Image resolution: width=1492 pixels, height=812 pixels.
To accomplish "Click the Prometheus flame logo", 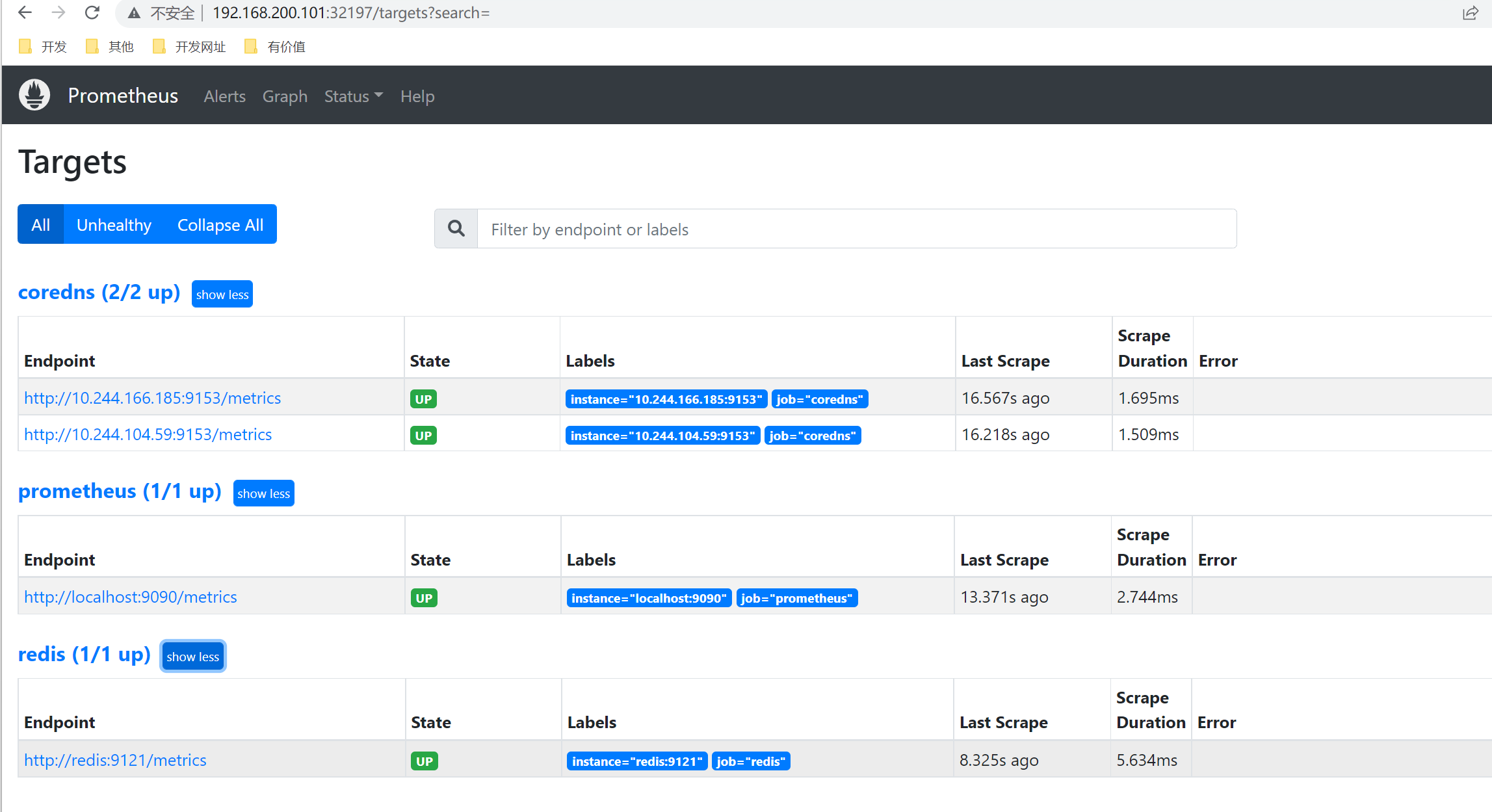I will [x=34, y=95].
